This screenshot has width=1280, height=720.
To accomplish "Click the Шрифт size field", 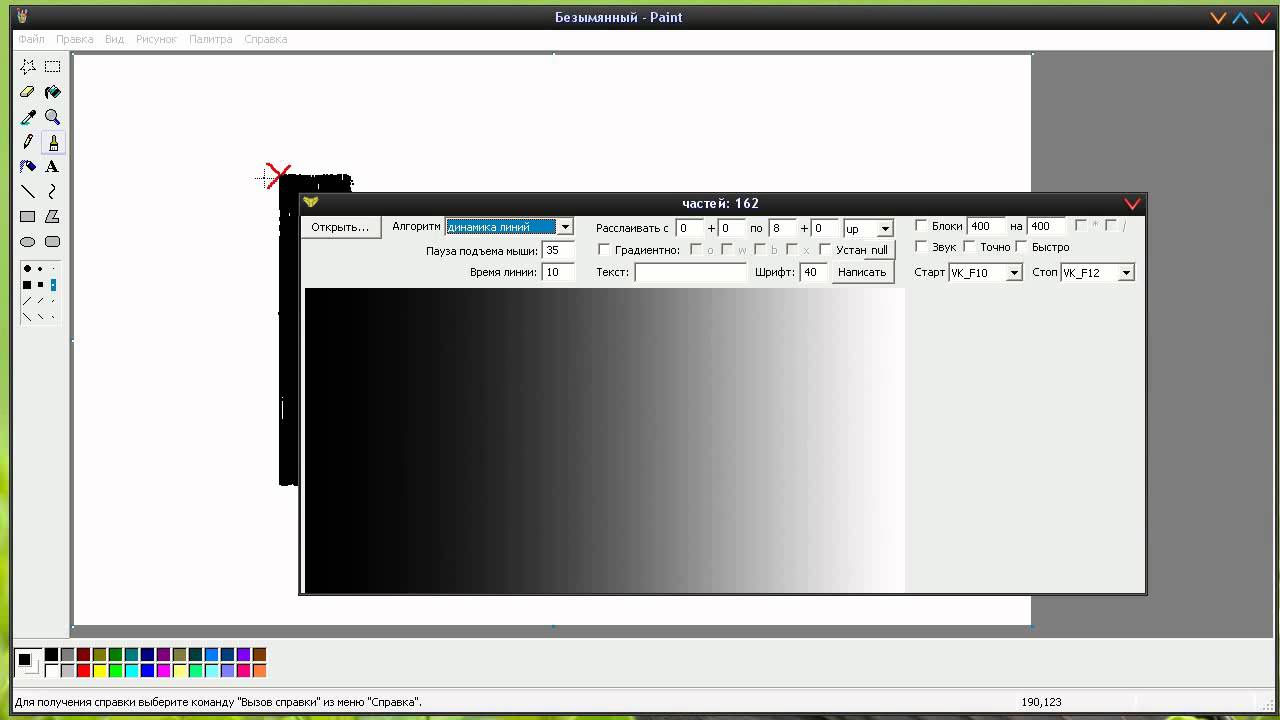I will (814, 272).
